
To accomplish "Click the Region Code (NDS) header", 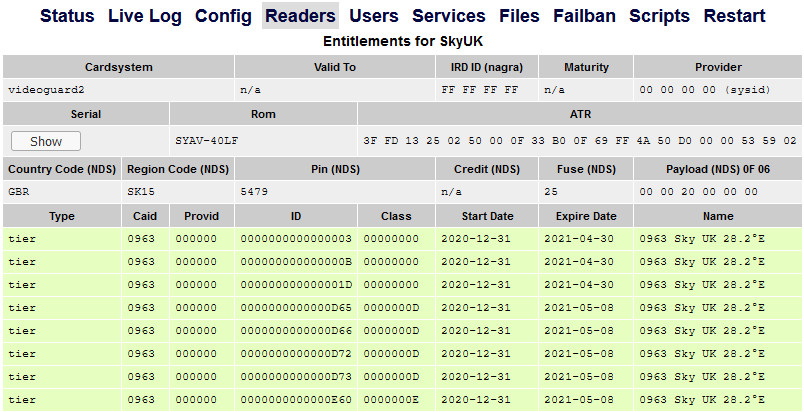I will (178, 169).
